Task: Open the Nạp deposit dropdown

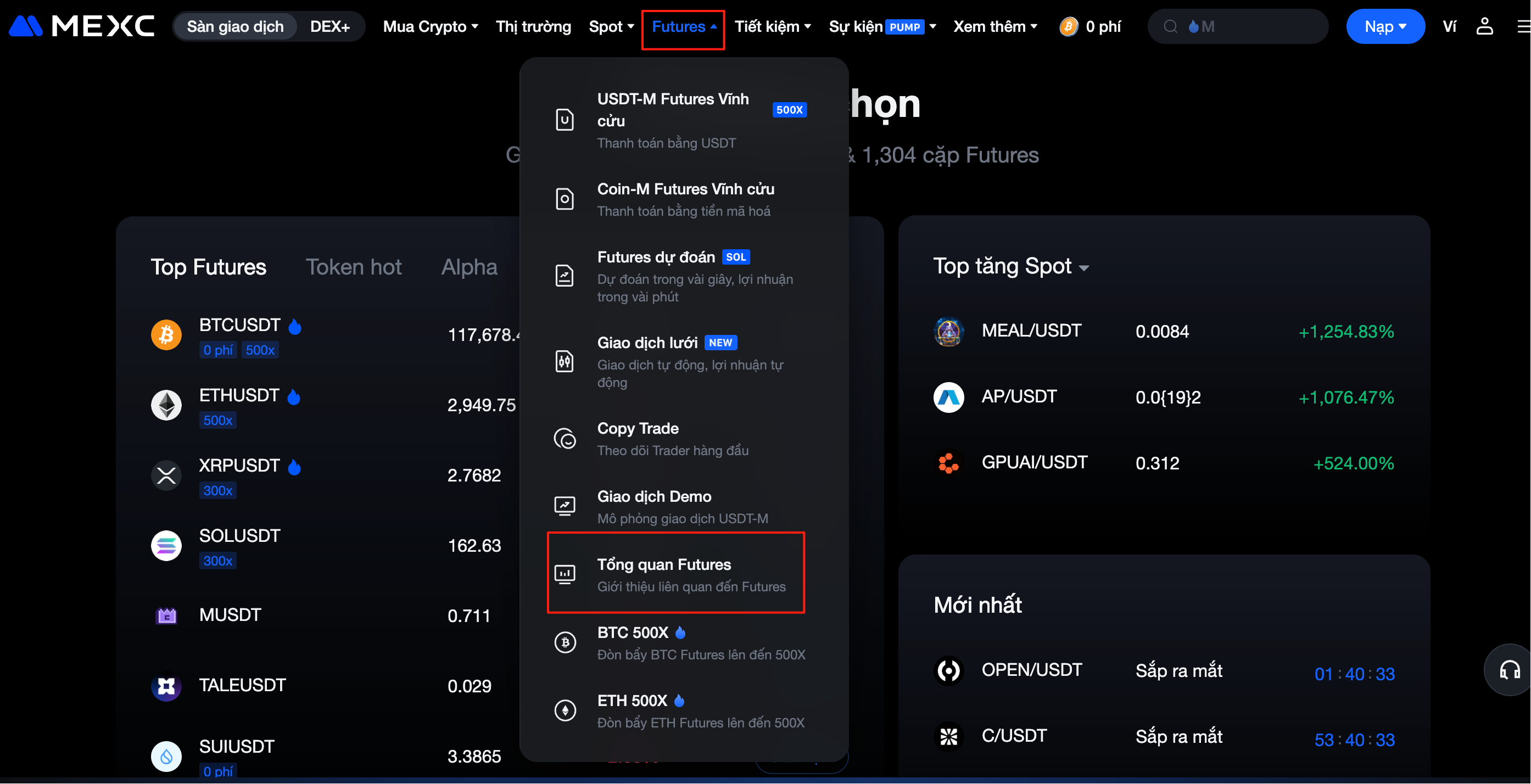Action: [1385, 27]
